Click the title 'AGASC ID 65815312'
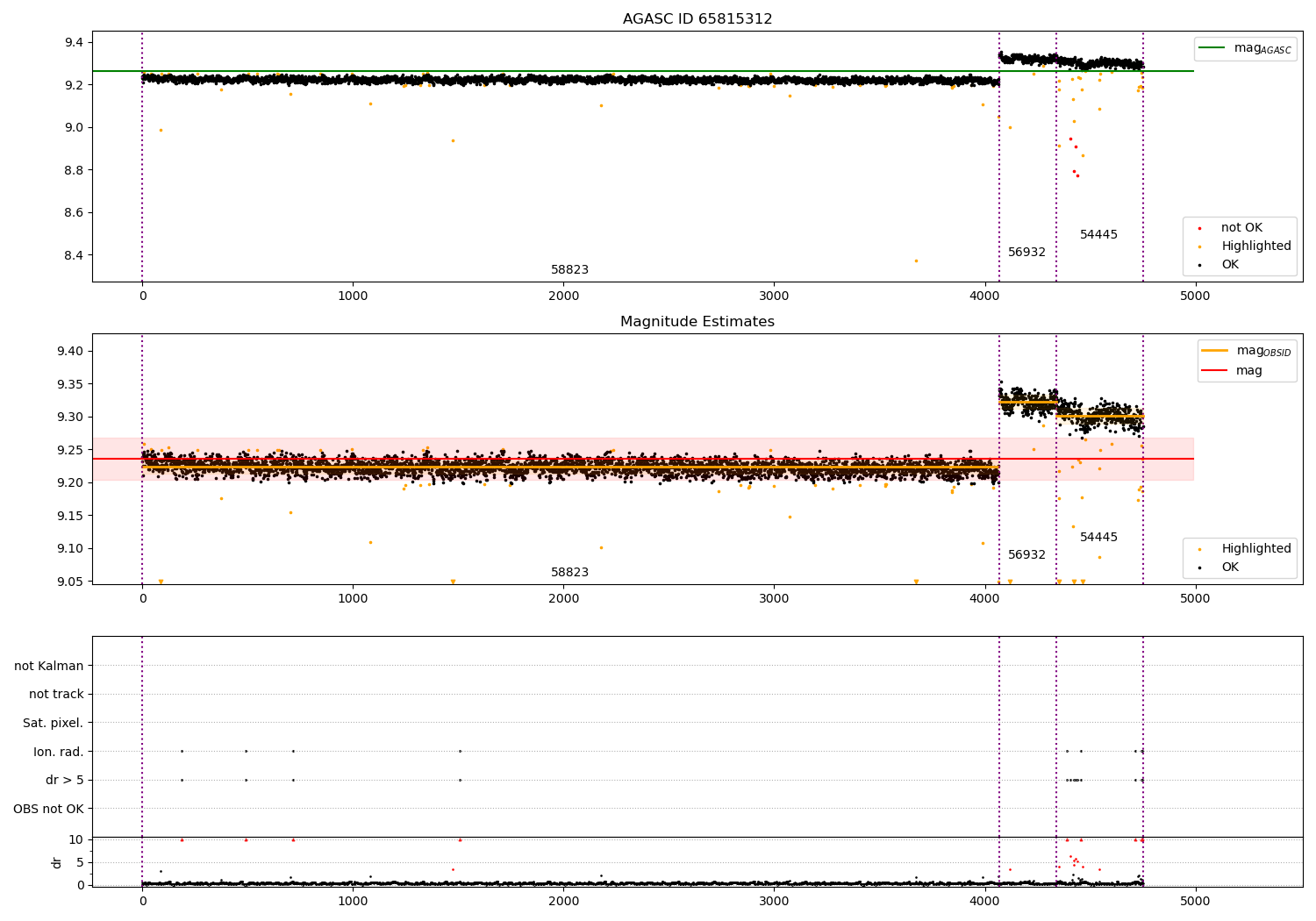Viewport: 1316px width, 921px height. pos(697,19)
